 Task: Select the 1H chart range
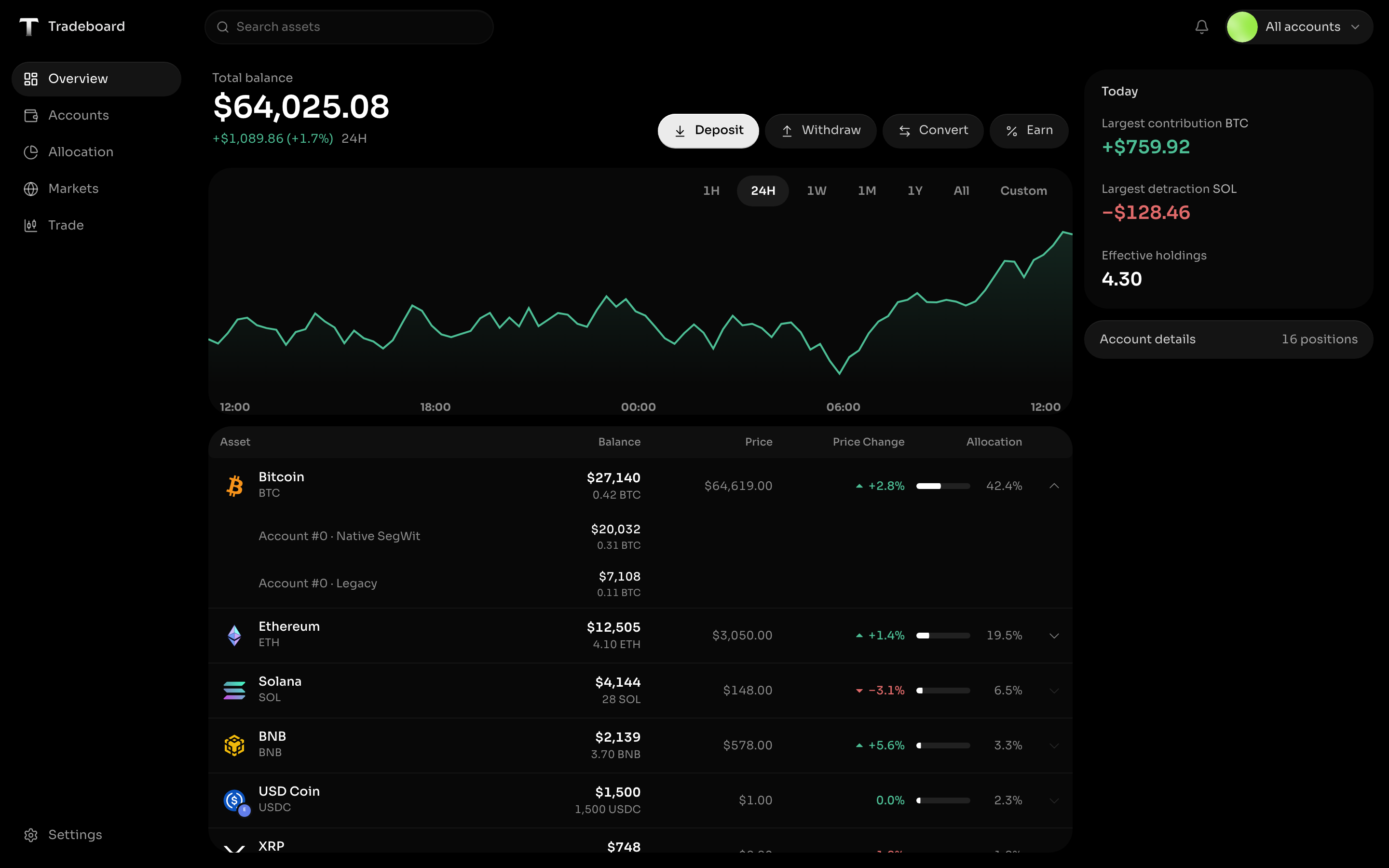click(711, 190)
